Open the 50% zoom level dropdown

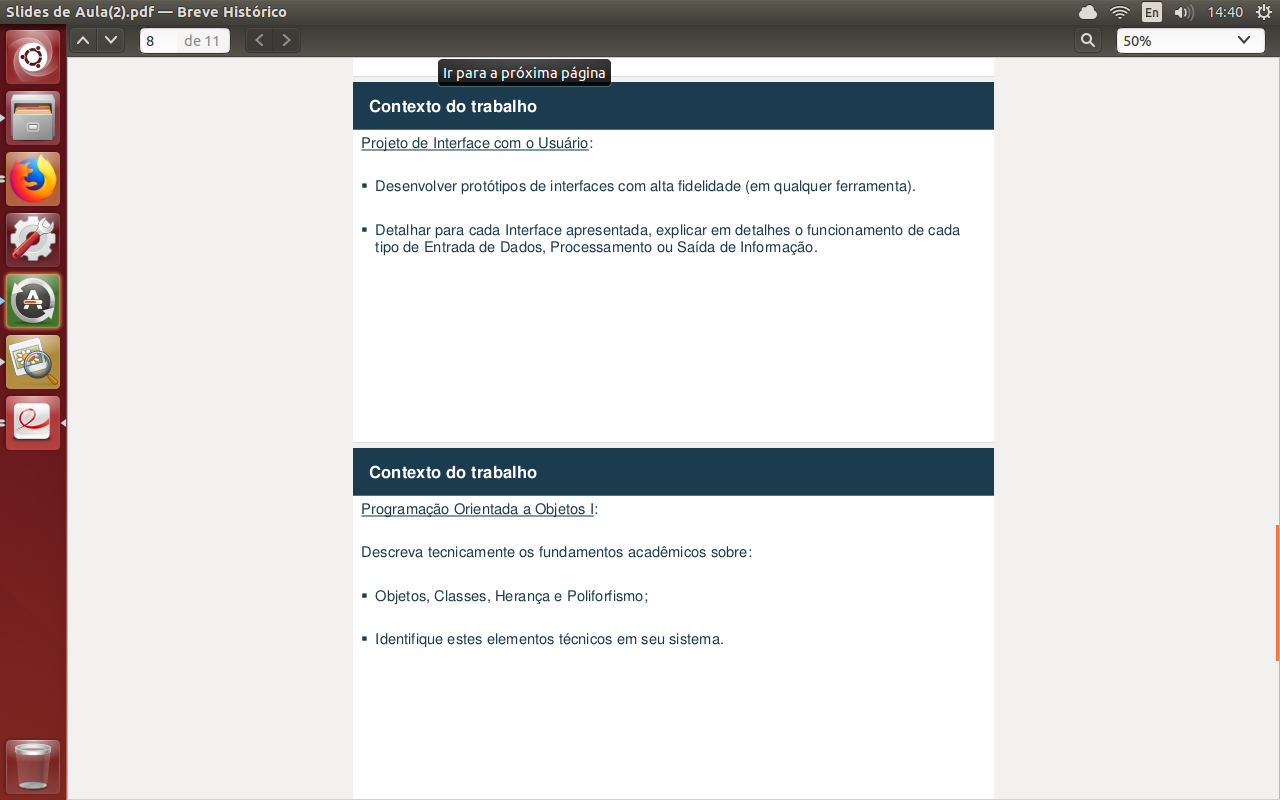click(x=1190, y=41)
